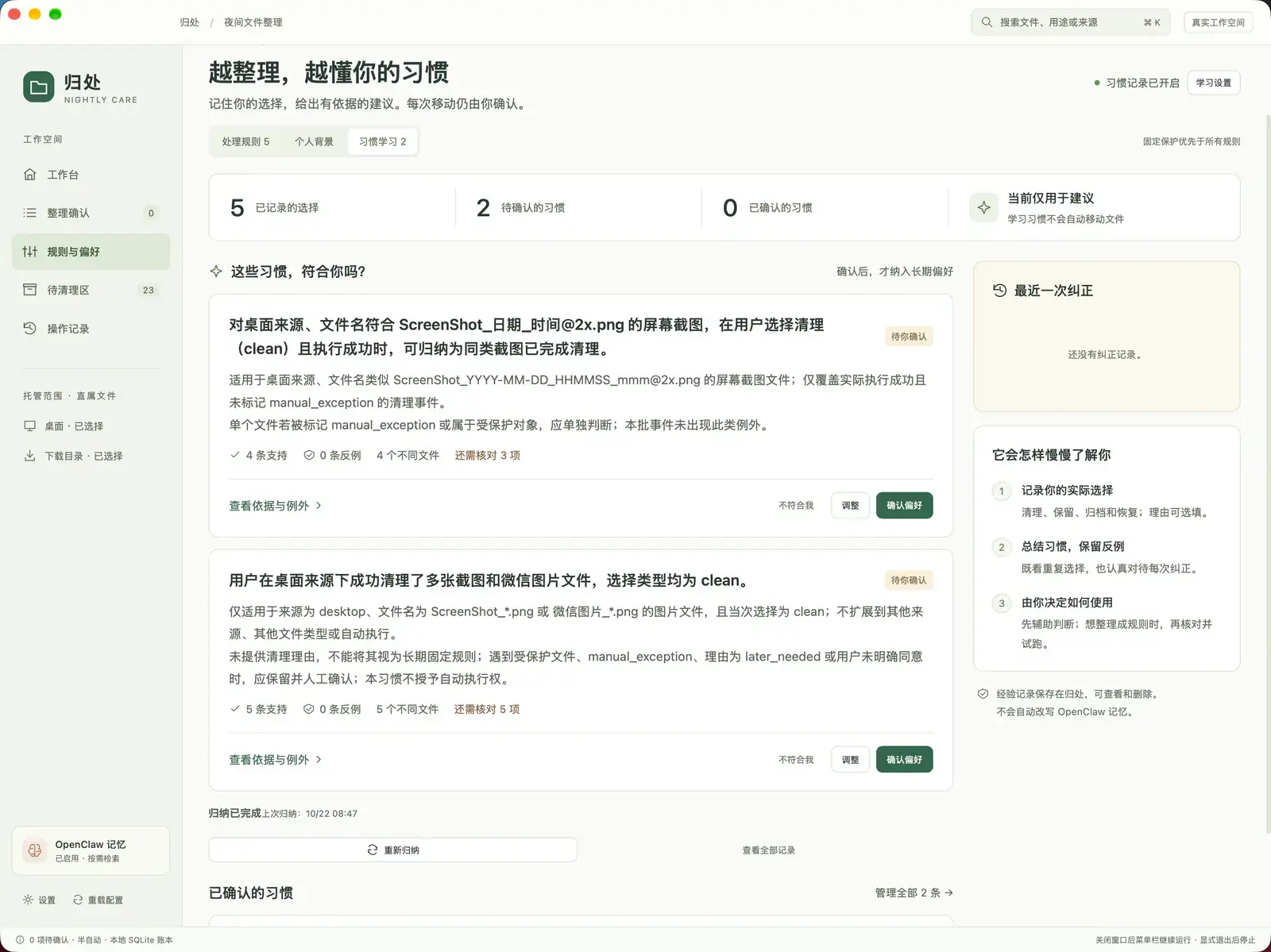Switch to 个人背景 tab
The image size is (1271, 952).
[314, 141]
